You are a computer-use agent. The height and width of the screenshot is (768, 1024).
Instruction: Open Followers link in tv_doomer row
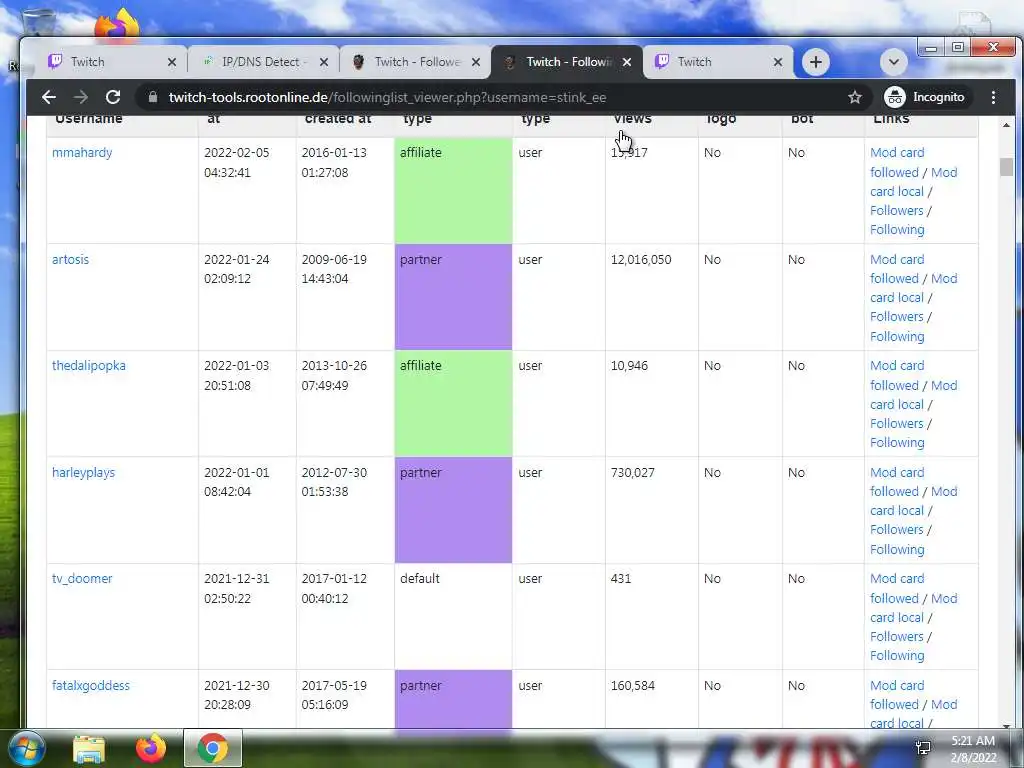point(897,636)
